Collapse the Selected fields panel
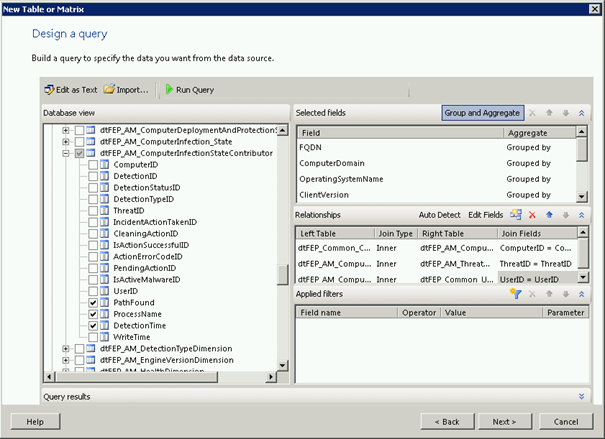 [x=582, y=113]
